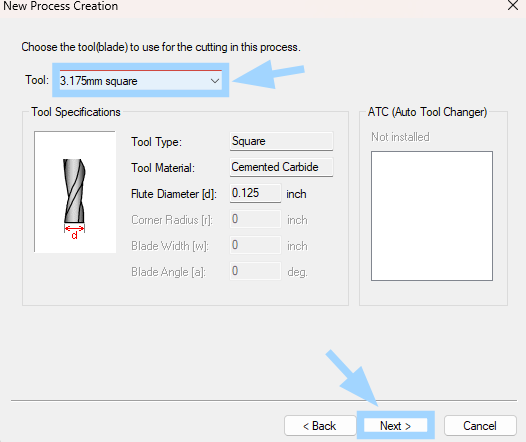Viewport: 526px width, 442px height.
Task: Click the 'Blade Angle [a]:' label
Action: tap(168, 272)
